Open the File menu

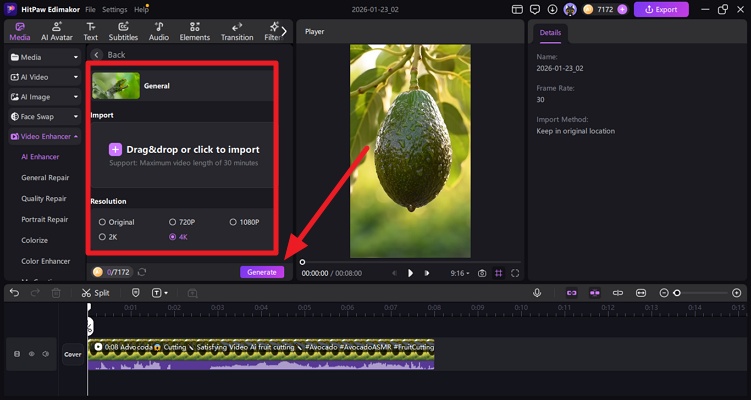coord(90,10)
